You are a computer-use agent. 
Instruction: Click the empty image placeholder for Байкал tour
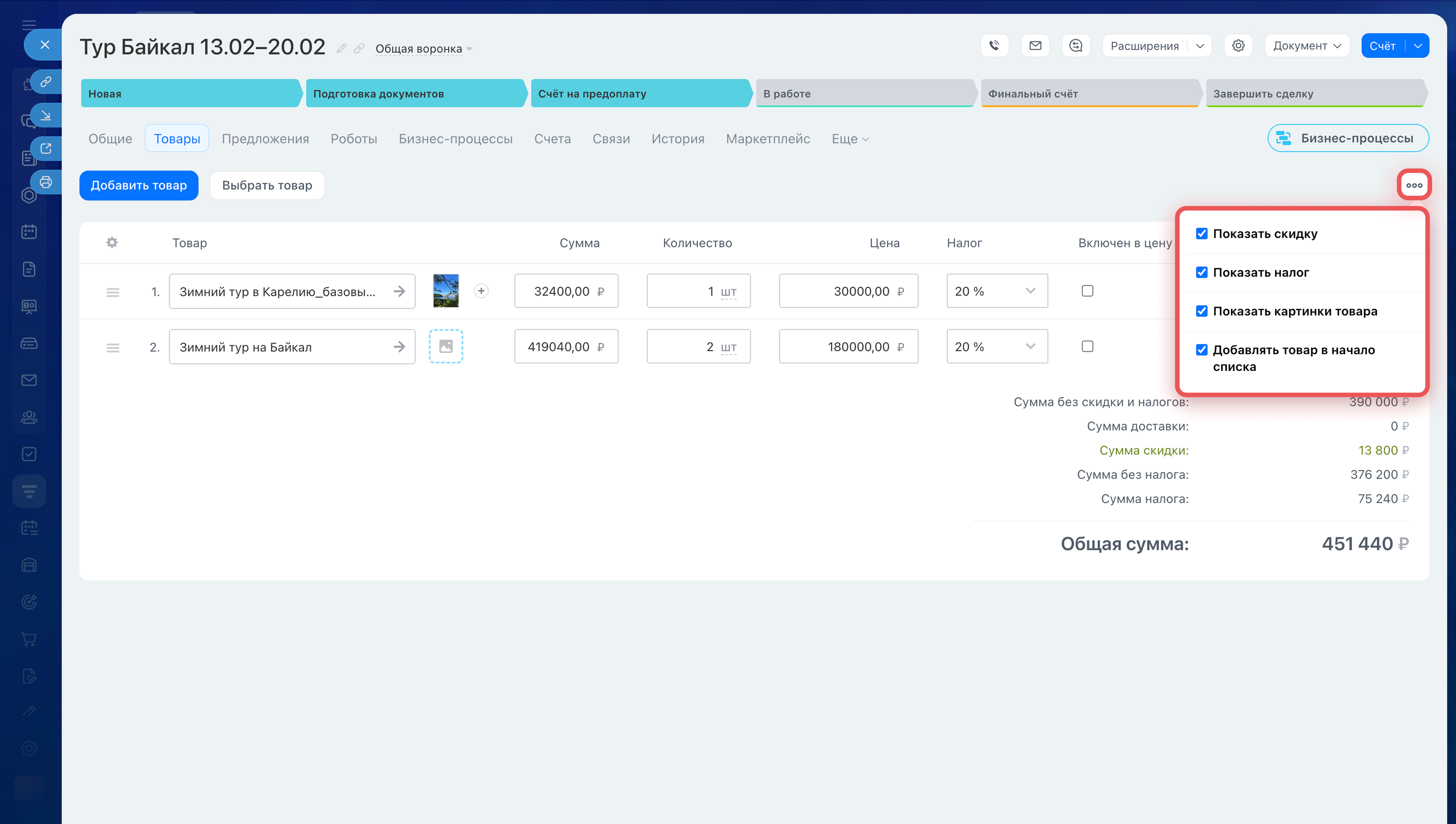446,346
